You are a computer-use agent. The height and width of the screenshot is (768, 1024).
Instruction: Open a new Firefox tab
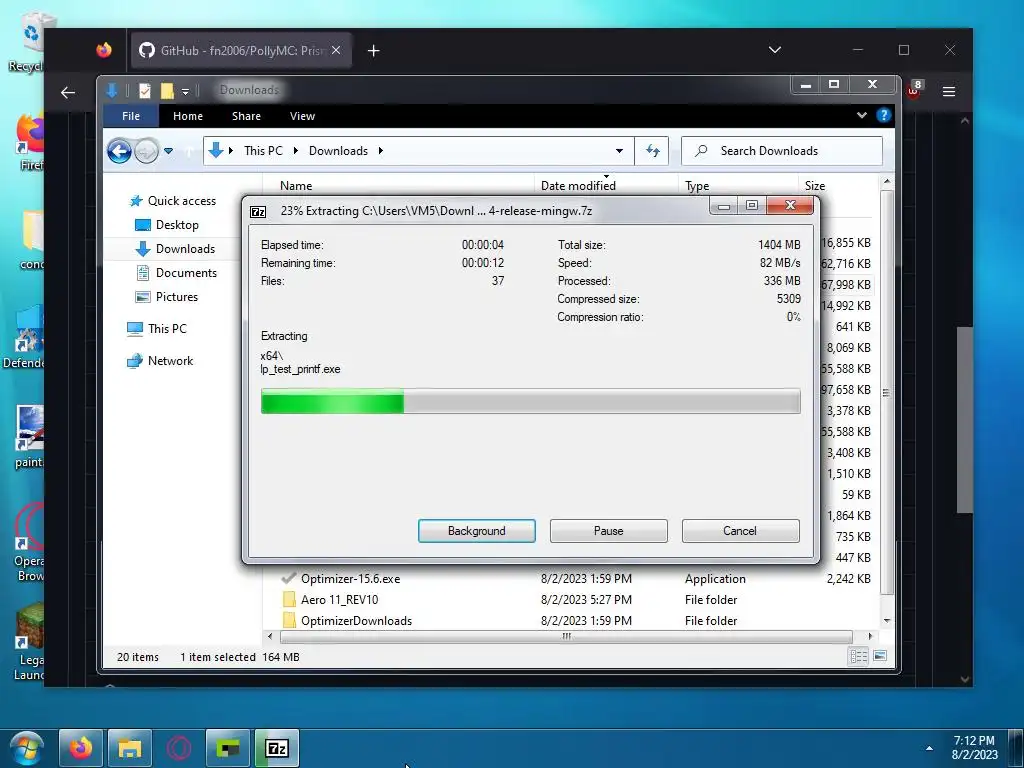(x=374, y=51)
